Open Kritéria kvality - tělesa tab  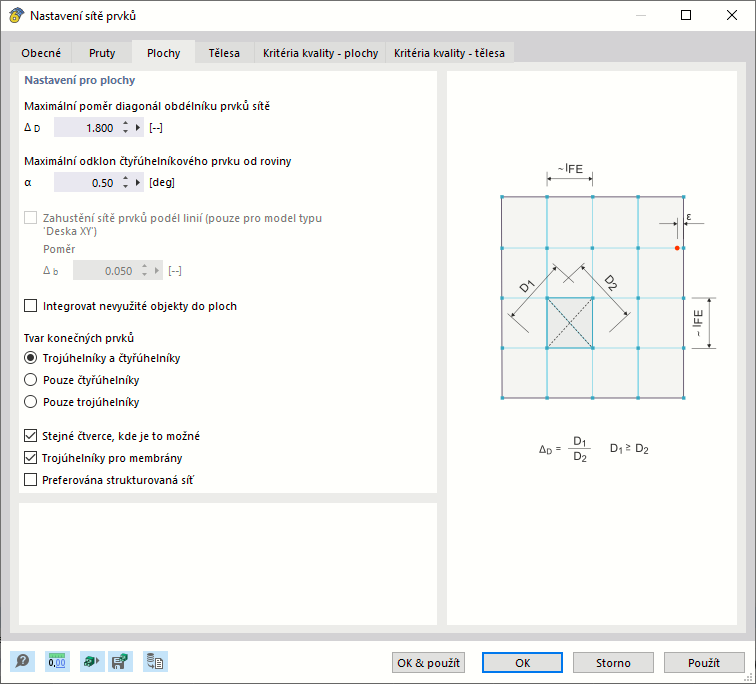[449, 53]
